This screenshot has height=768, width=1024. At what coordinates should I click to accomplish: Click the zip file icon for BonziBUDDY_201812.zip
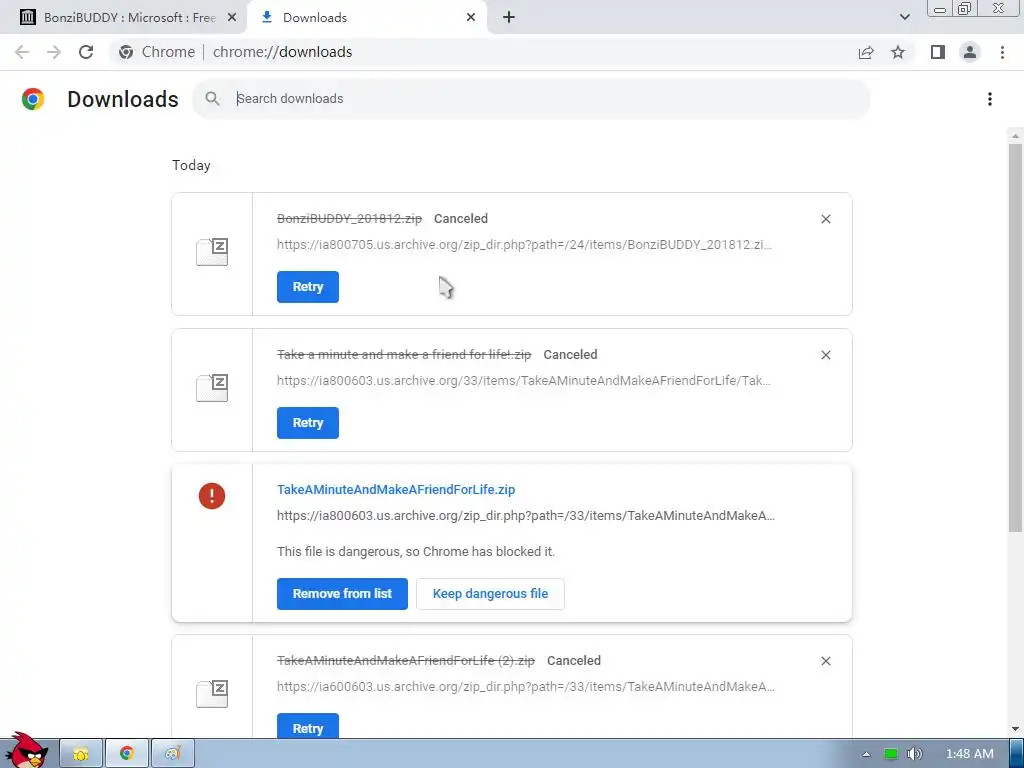click(x=212, y=252)
